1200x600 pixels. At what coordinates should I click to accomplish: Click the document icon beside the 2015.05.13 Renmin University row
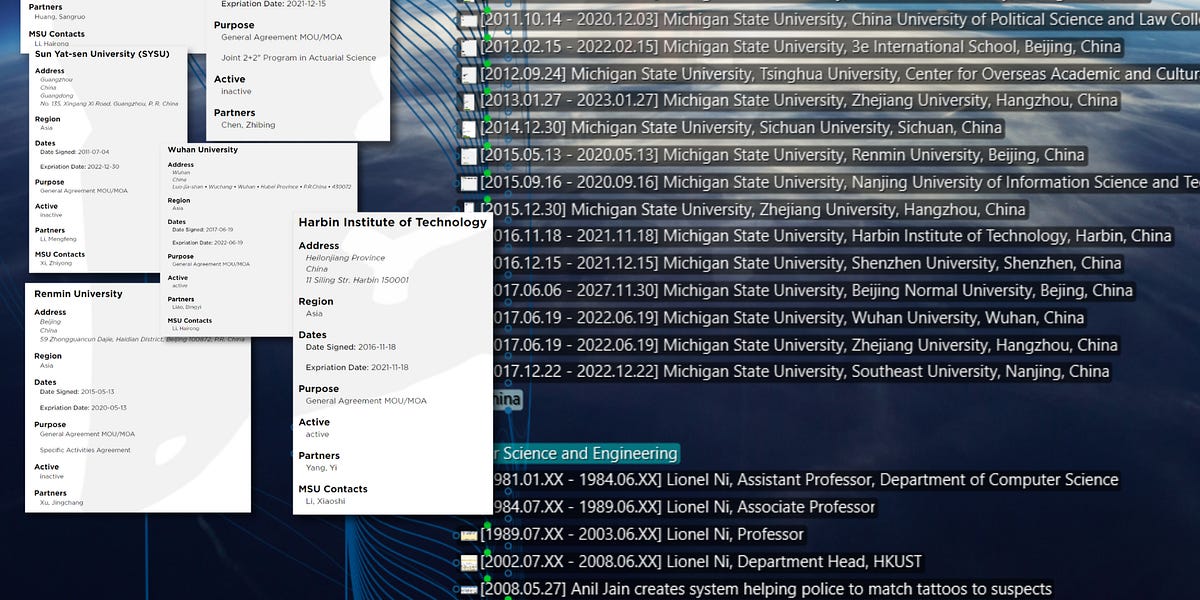(468, 155)
